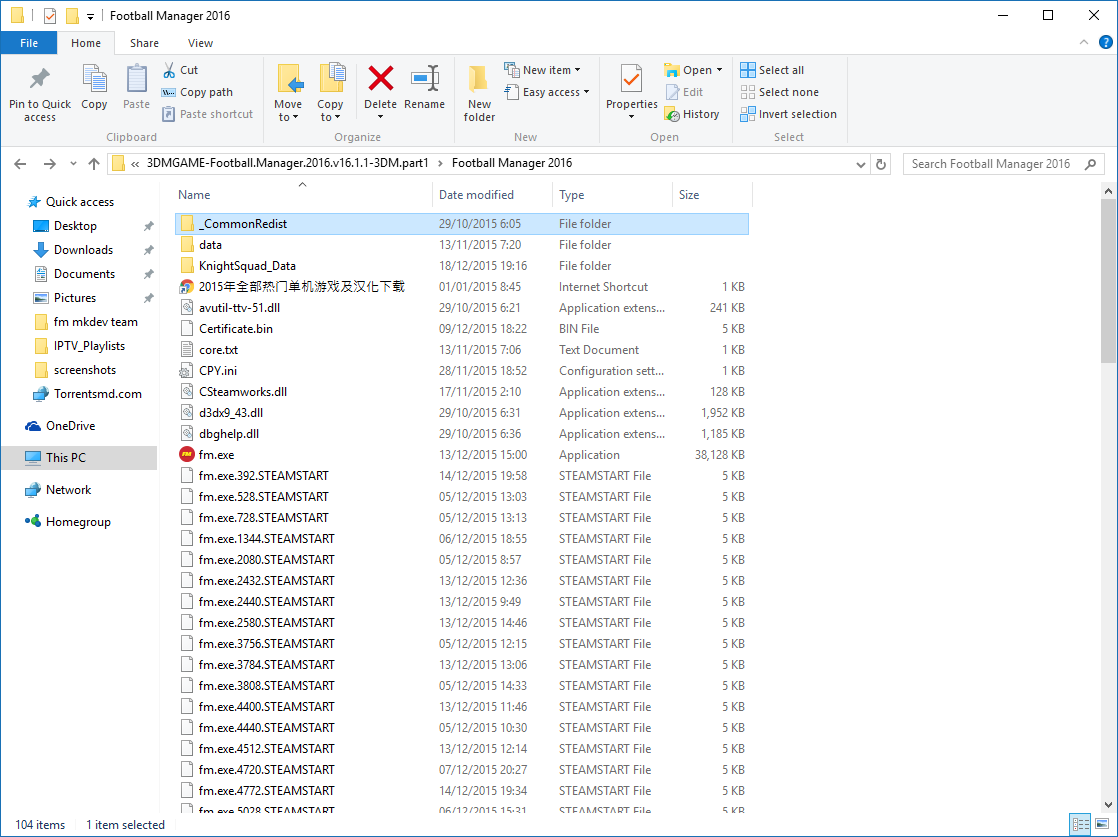Sort files by Type column header
1118x837 pixels.
612,195
